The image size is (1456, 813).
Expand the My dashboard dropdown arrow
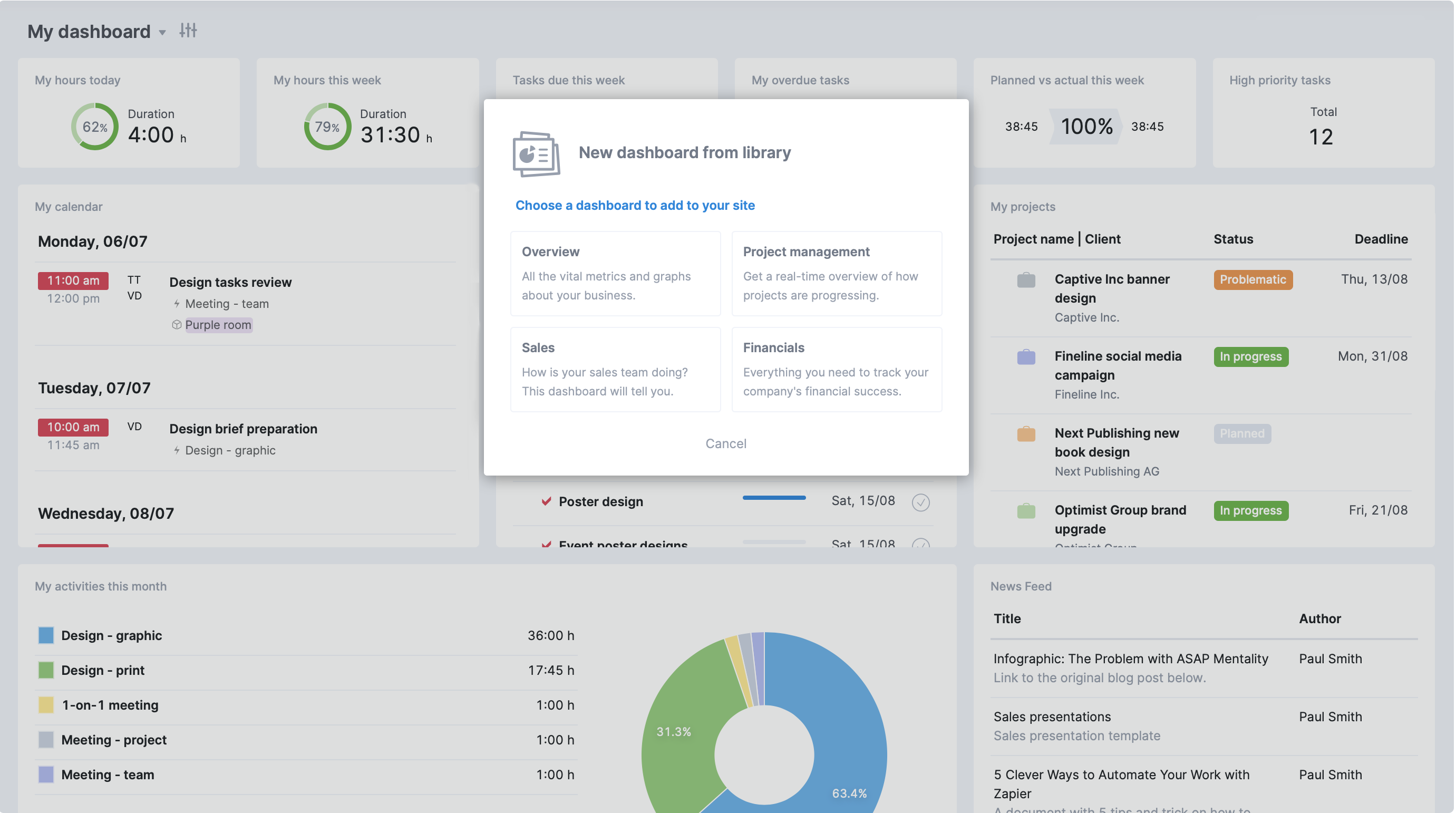pos(162,33)
